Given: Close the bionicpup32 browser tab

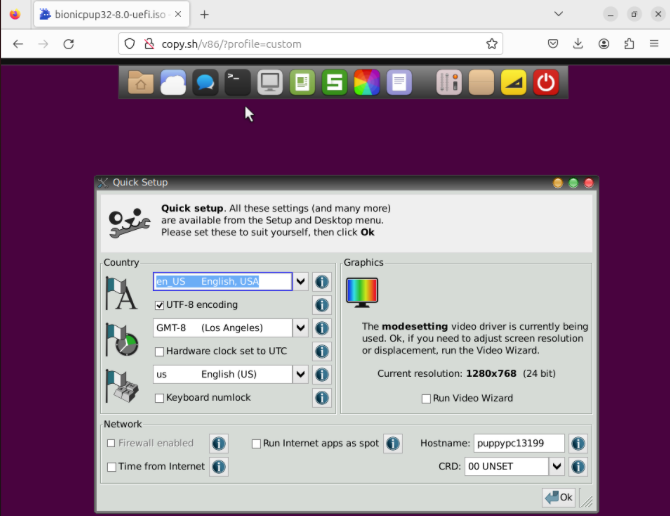Looking at the screenshot, I should (178, 14).
